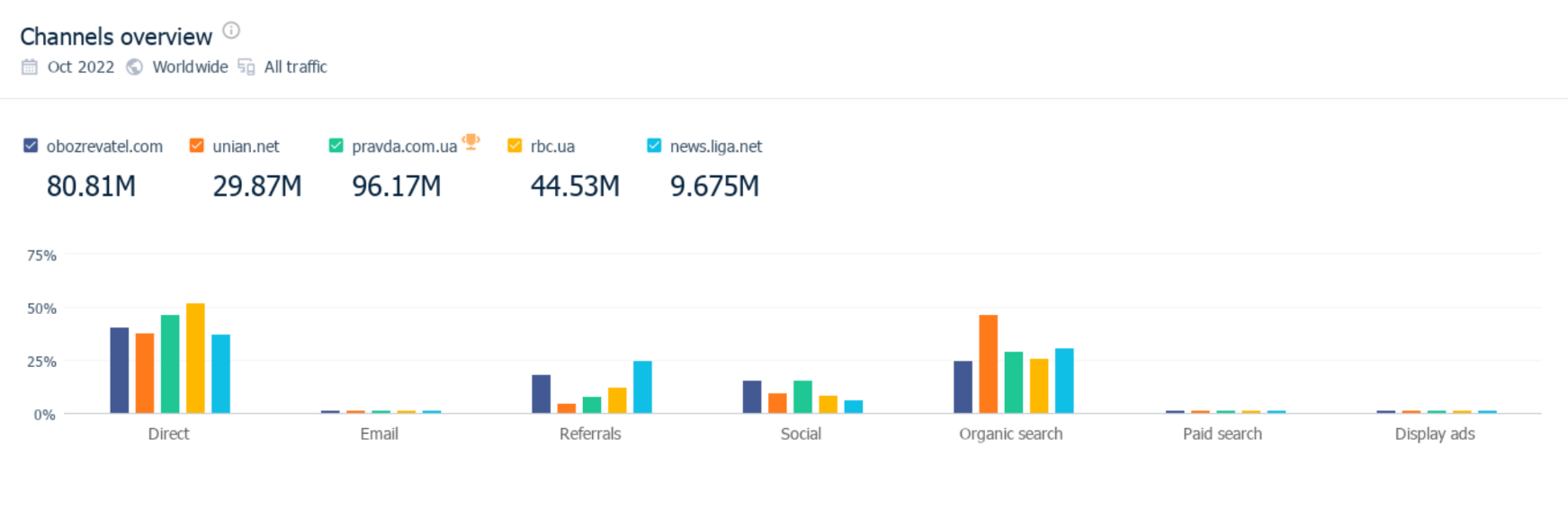Click the devices icon beside All traffic
Screen dimensions: 1568x520
coord(246,67)
